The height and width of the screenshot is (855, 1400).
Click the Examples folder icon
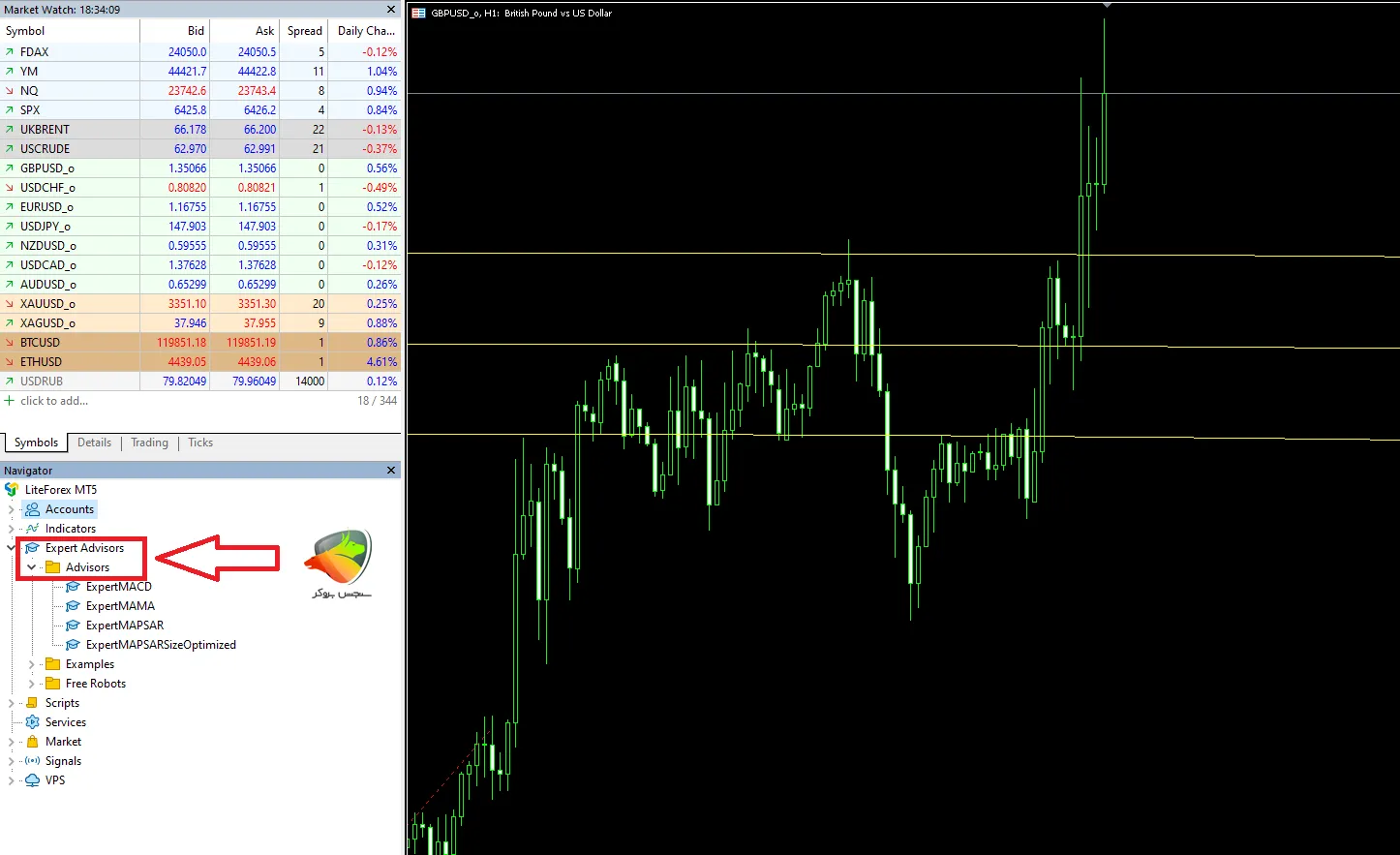coord(52,664)
